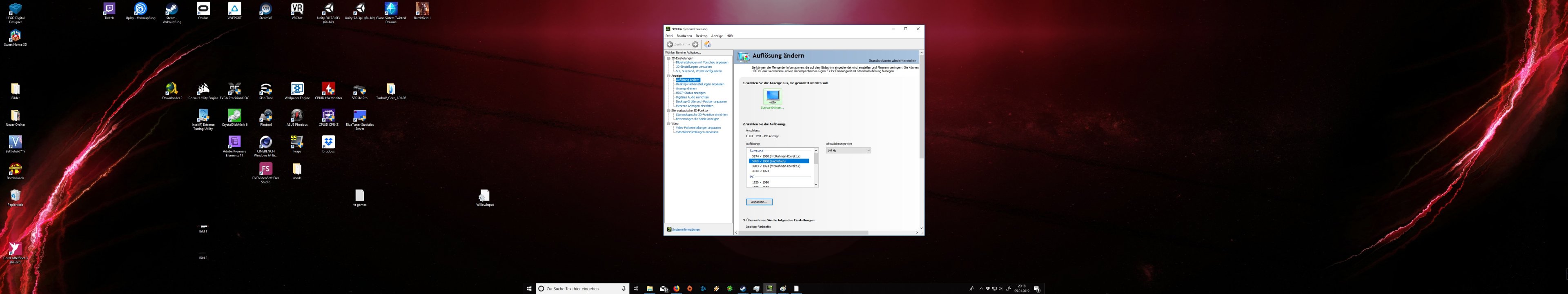Select the Papierkorb recycle bin

coord(15,198)
